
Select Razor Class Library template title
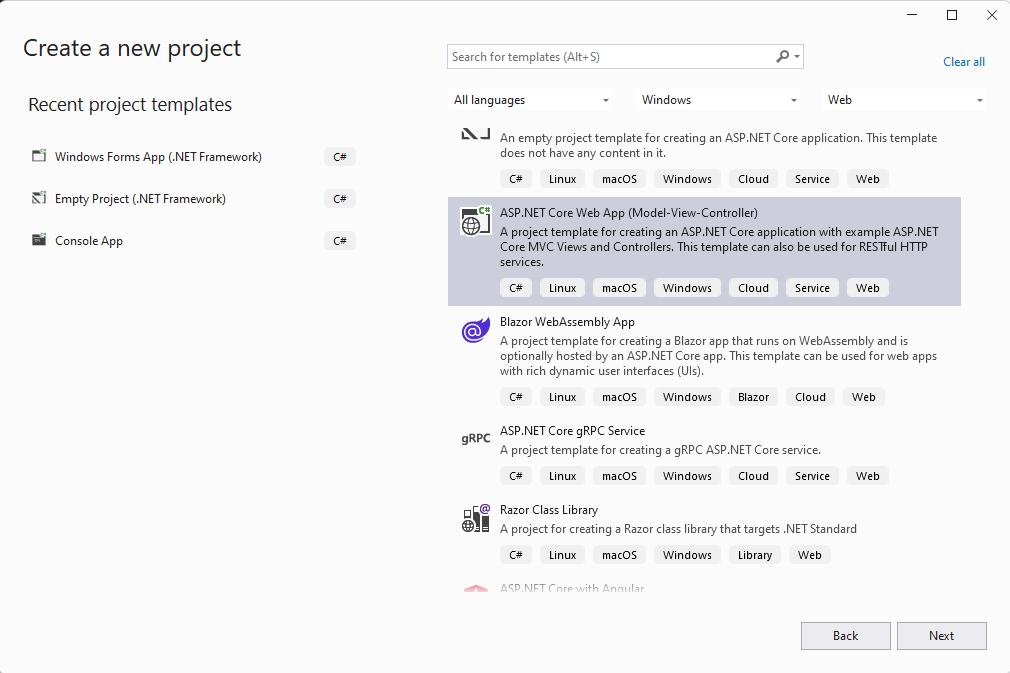coord(549,510)
